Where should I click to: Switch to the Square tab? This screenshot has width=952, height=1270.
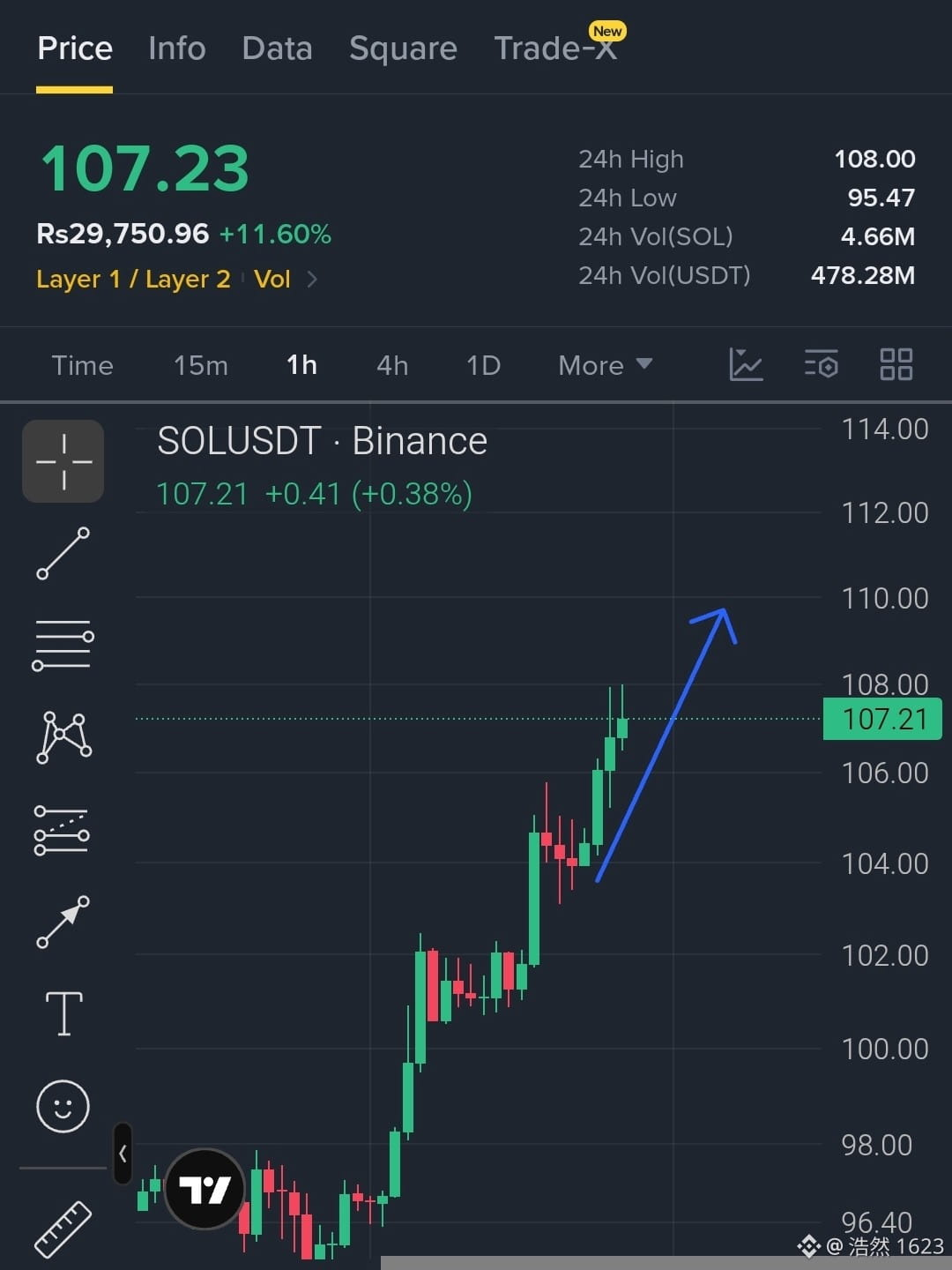(403, 49)
